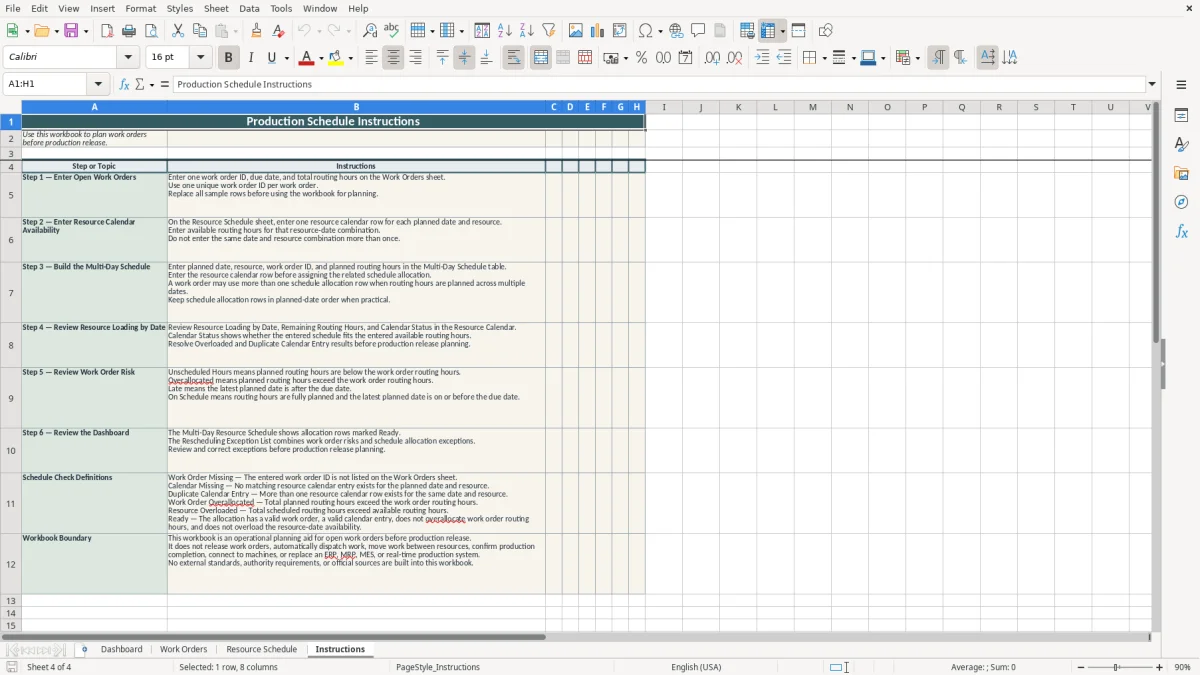Adjust the zoom slider in the status bar
Image resolution: width=1200 pixels, height=675 pixels.
(x=1120, y=667)
